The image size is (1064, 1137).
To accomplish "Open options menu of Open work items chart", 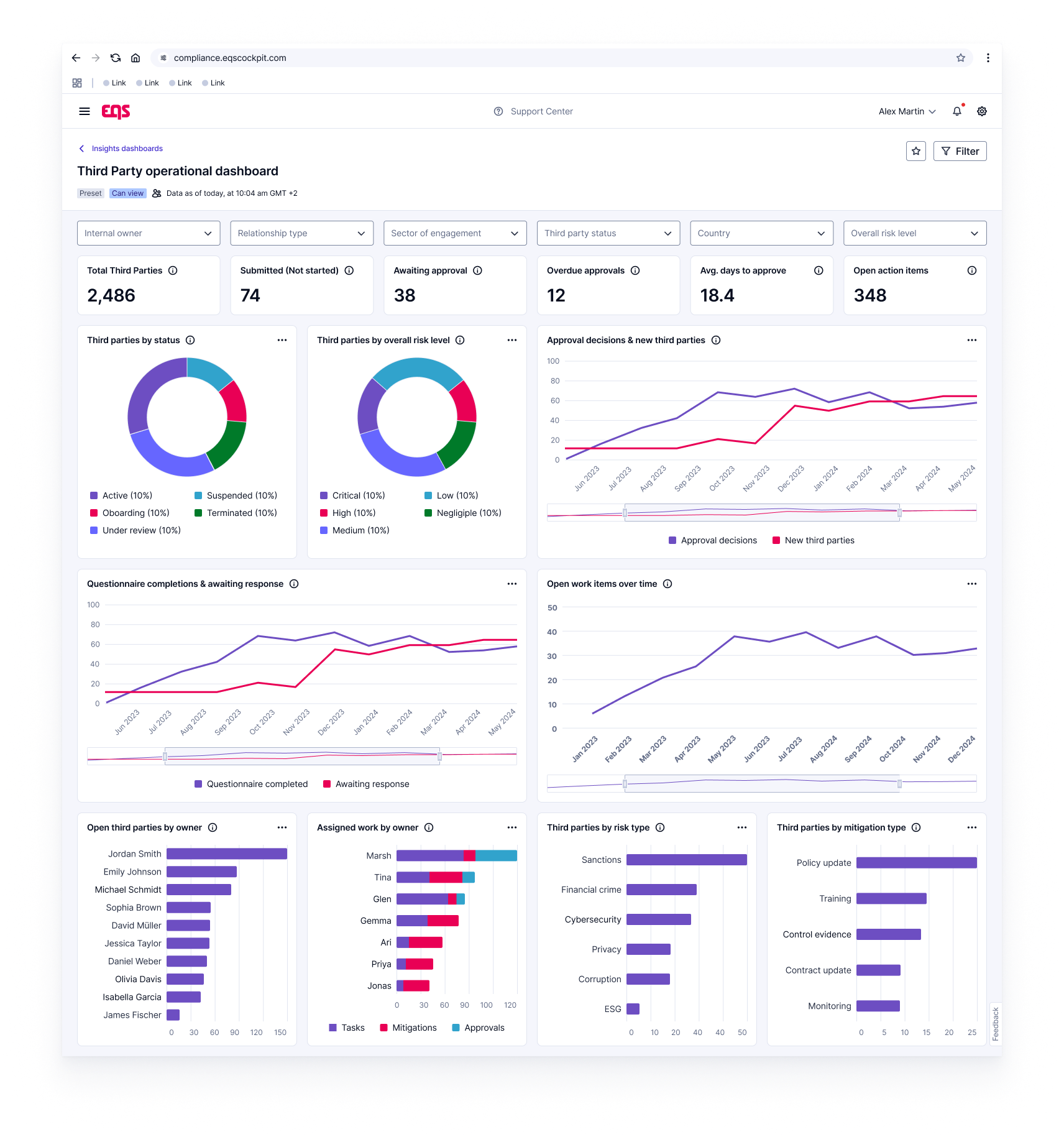I will (x=972, y=584).
